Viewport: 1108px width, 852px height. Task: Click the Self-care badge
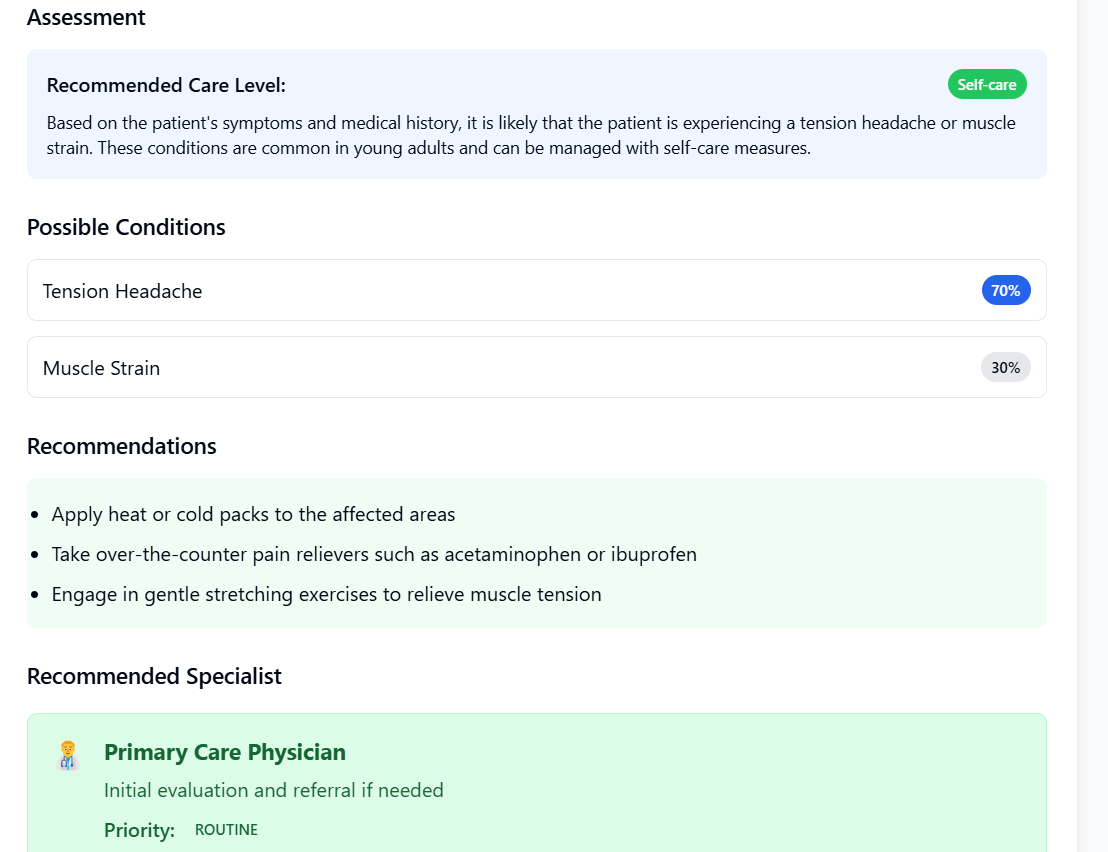point(986,85)
